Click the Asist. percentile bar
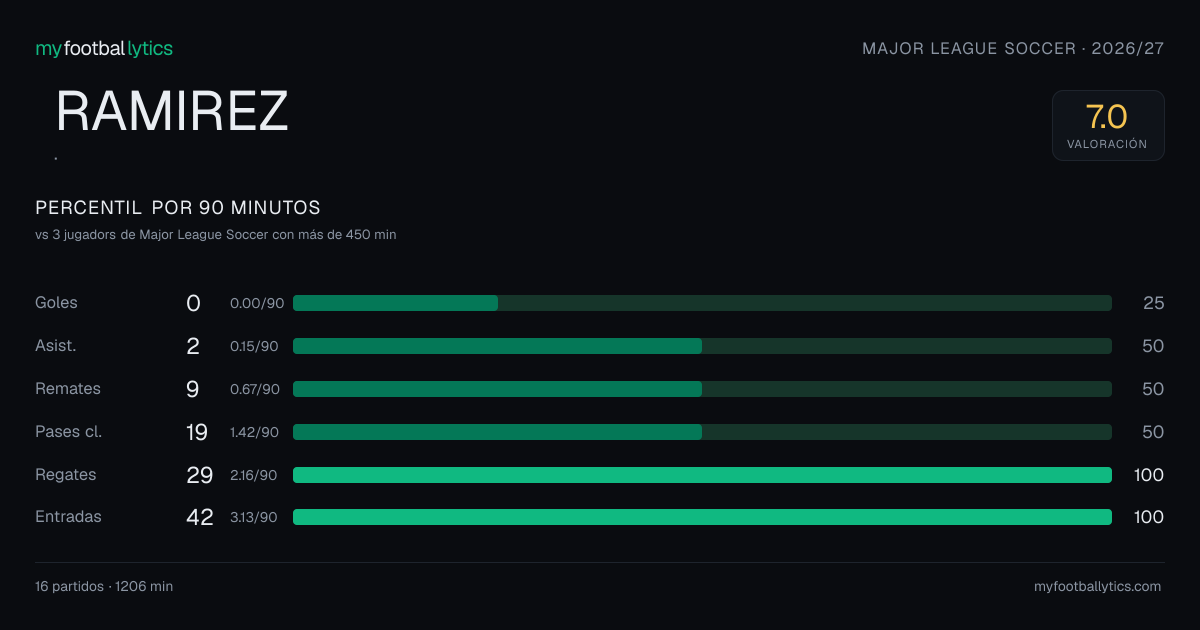The width and height of the screenshot is (1200, 630). pos(702,346)
